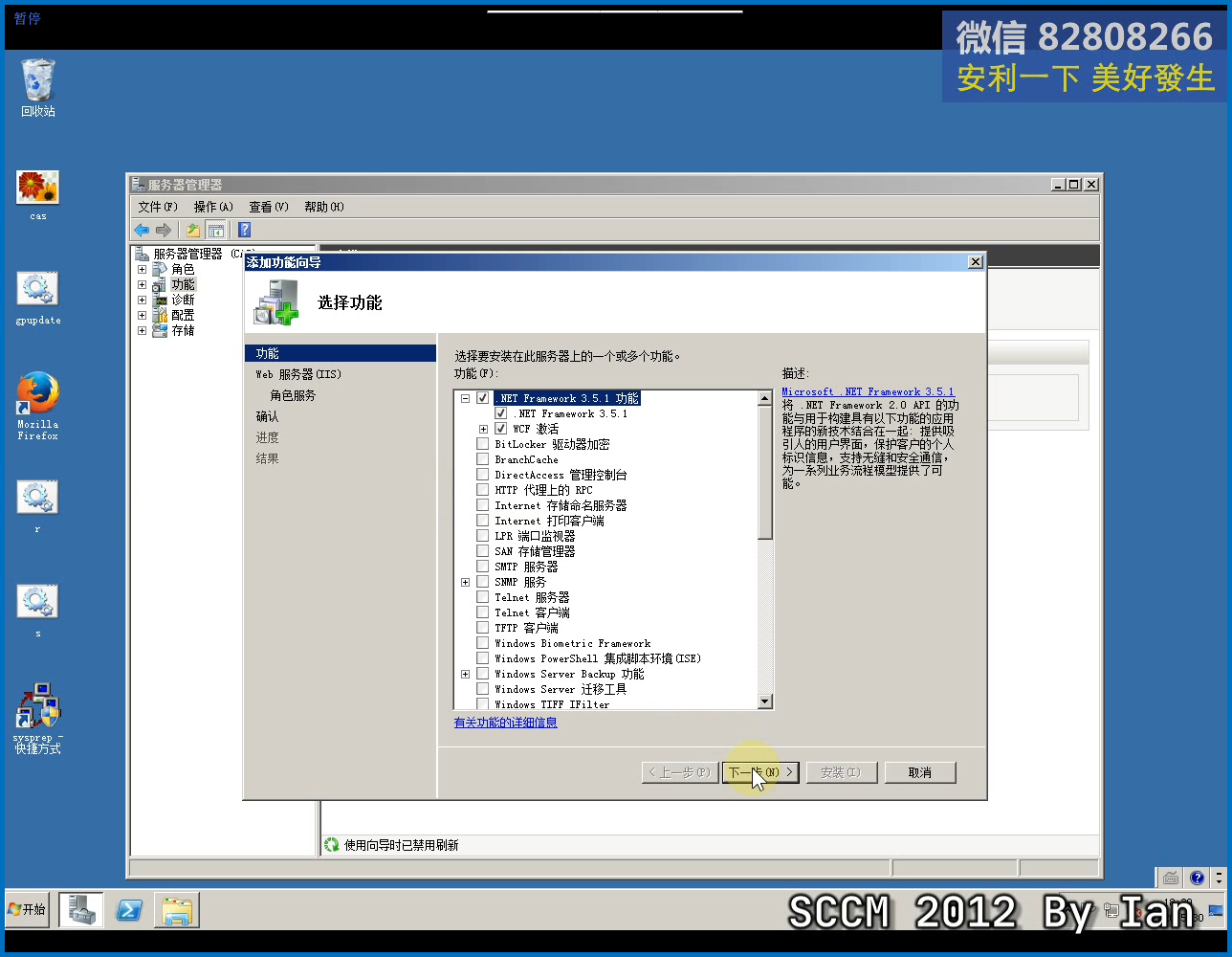
Task: Check the BranchCache feature
Action: click(x=483, y=459)
